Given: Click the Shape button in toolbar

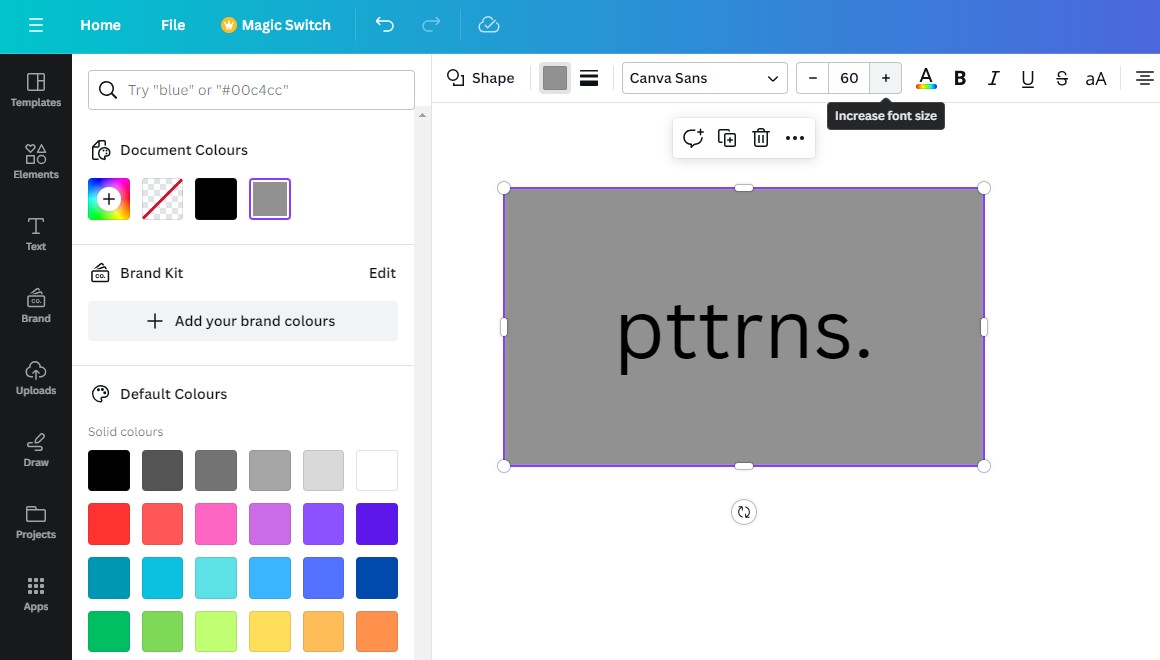Looking at the screenshot, I should point(481,78).
